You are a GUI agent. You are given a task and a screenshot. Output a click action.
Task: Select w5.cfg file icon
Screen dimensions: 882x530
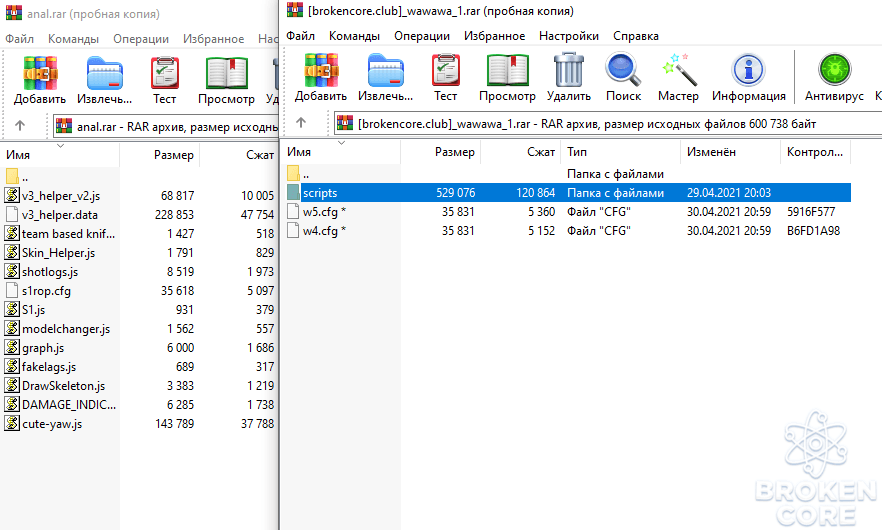click(x=292, y=212)
